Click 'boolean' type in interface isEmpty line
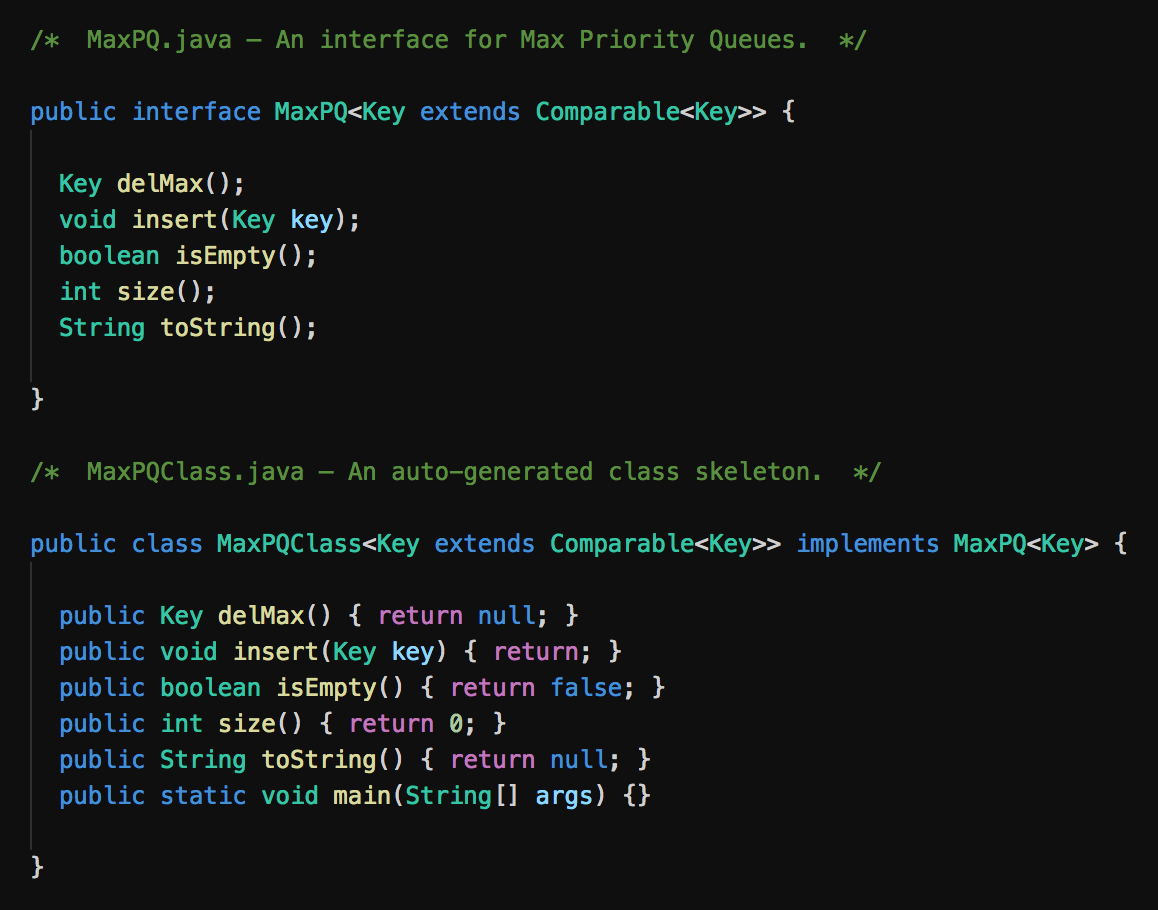 point(109,256)
